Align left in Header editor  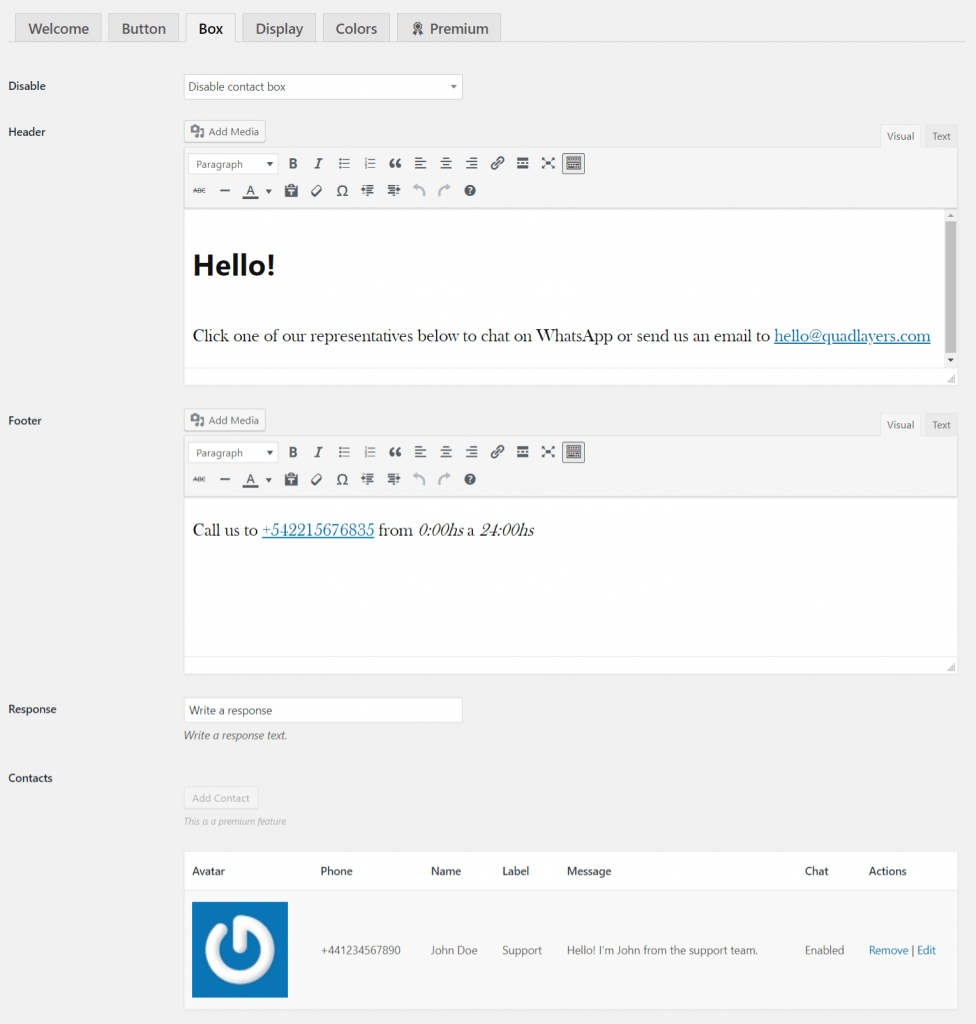click(x=420, y=163)
